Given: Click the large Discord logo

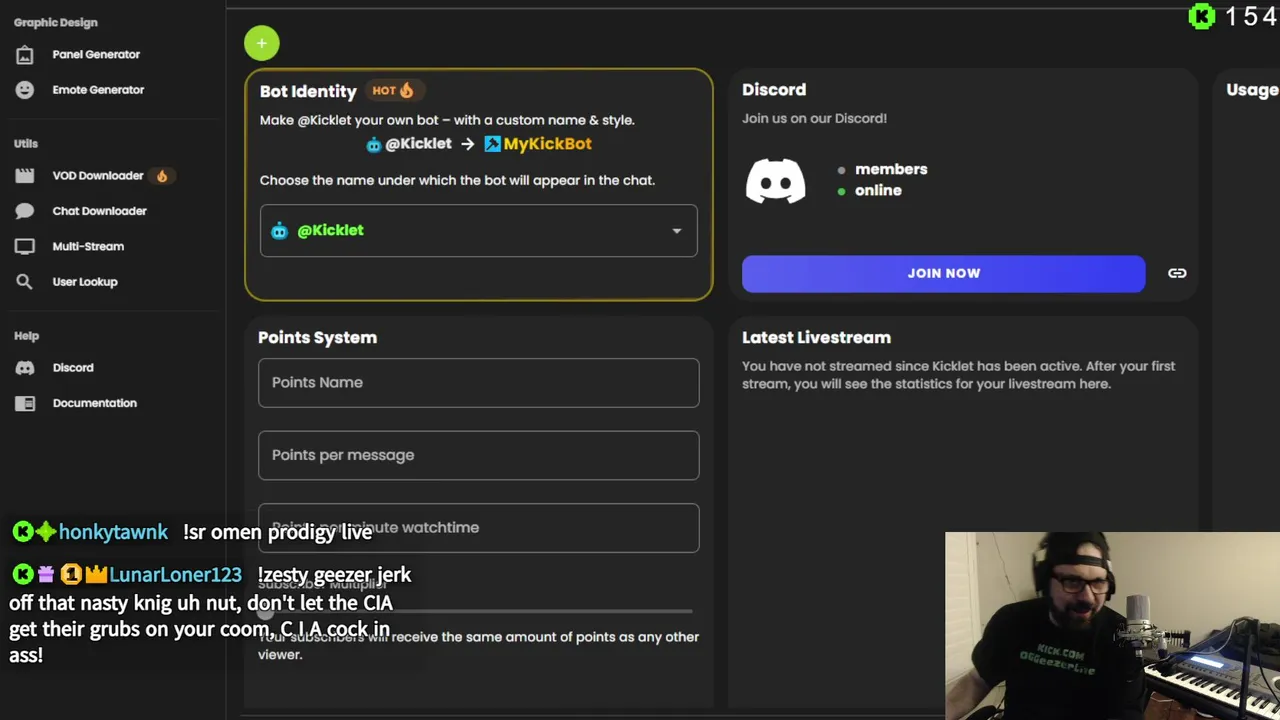Looking at the screenshot, I should [x=775, y=181].
